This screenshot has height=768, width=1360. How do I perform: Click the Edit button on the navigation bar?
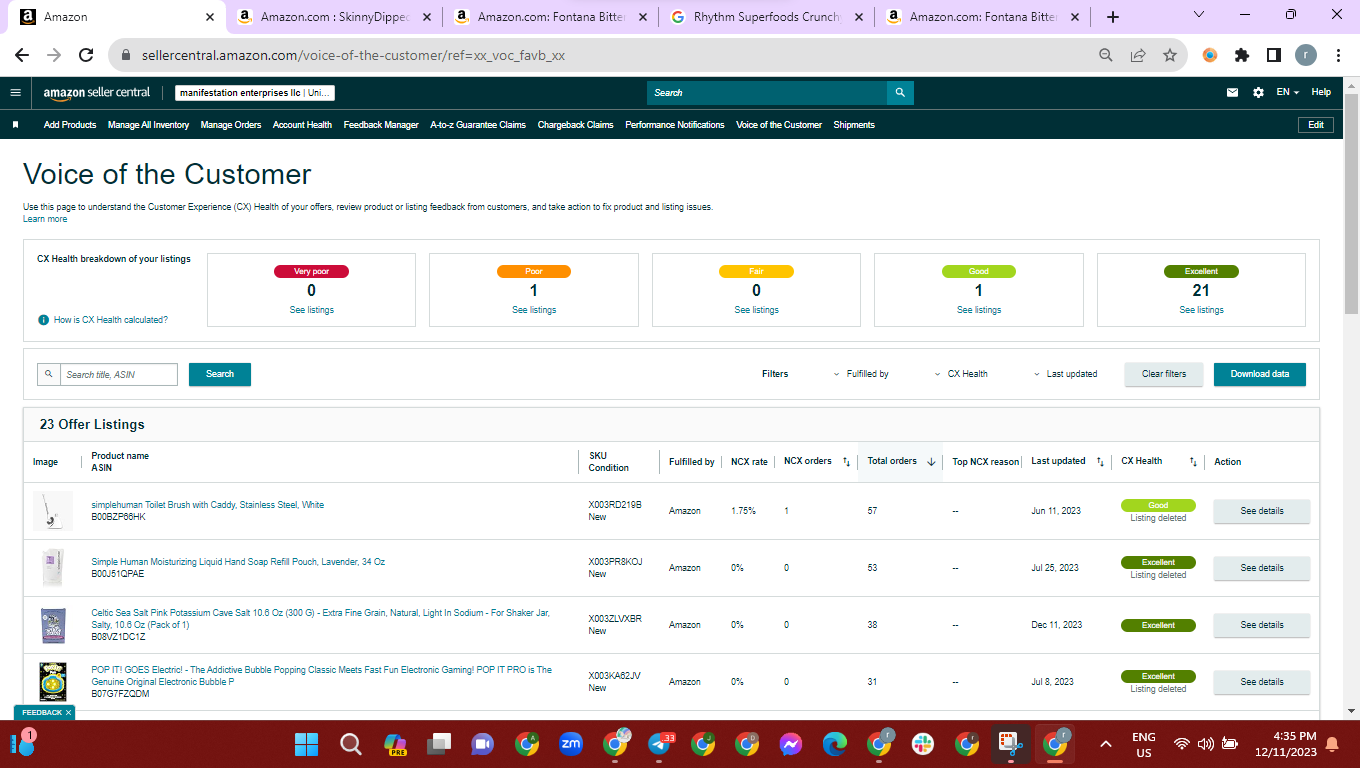click(1316, 125)
